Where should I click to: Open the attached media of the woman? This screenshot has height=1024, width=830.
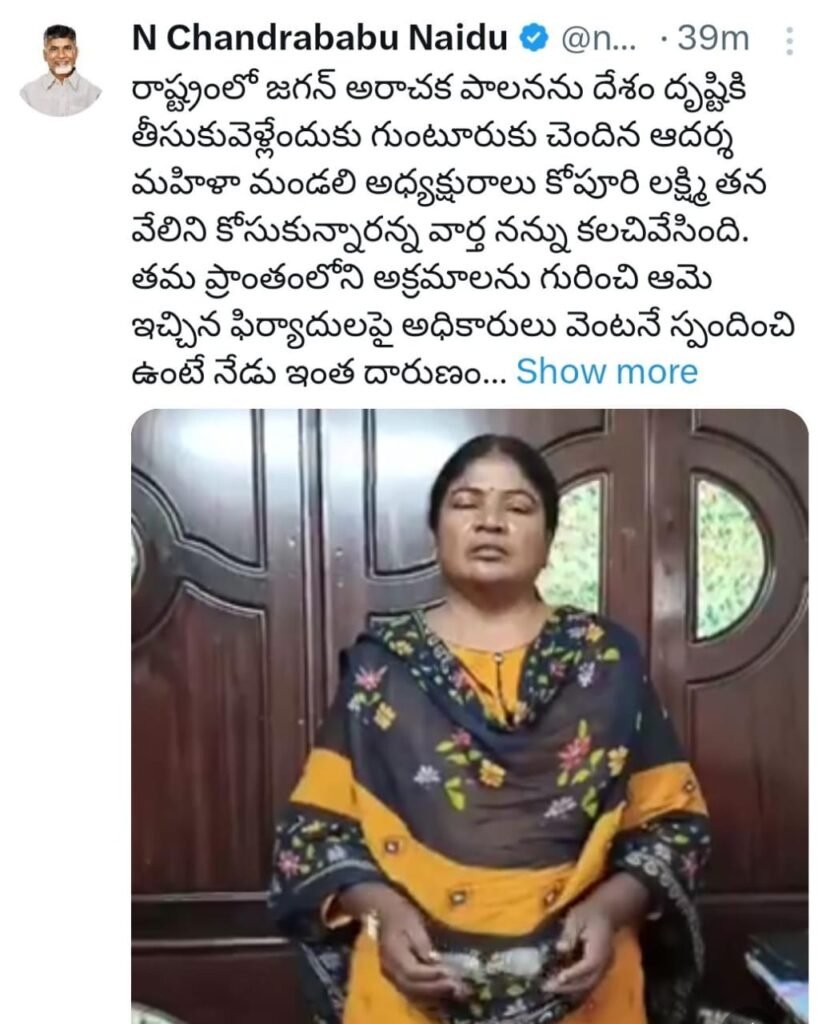[470, 716]
